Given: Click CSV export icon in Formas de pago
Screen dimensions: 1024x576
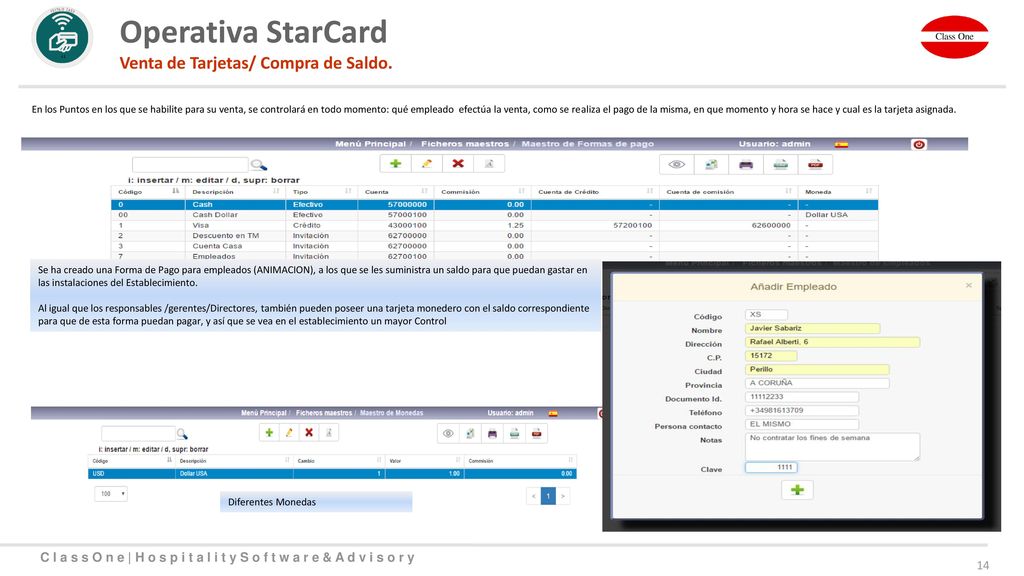Looking at the screenshot, I should click(x=780, y=165).
